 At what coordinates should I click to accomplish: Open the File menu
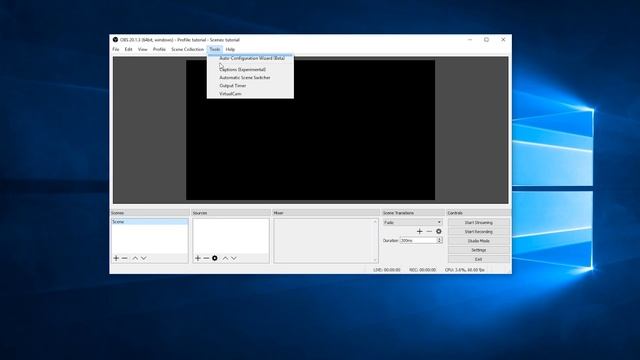point(116,49)
